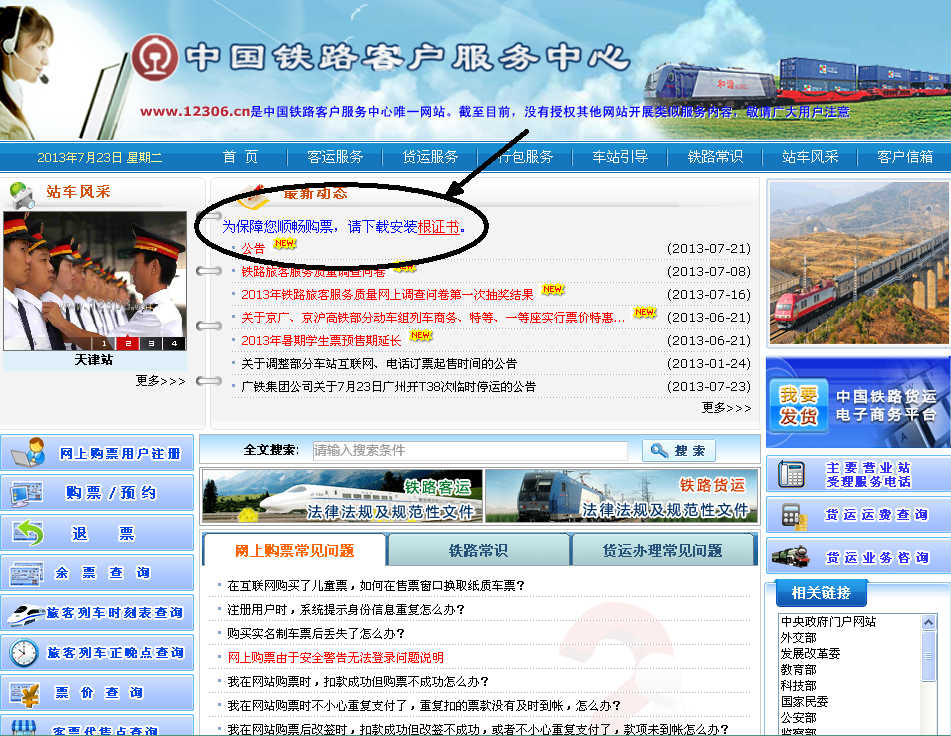951x736 pixels.
Task: Switch to 铁路常识 tab
Action: (x=478, y=550)
